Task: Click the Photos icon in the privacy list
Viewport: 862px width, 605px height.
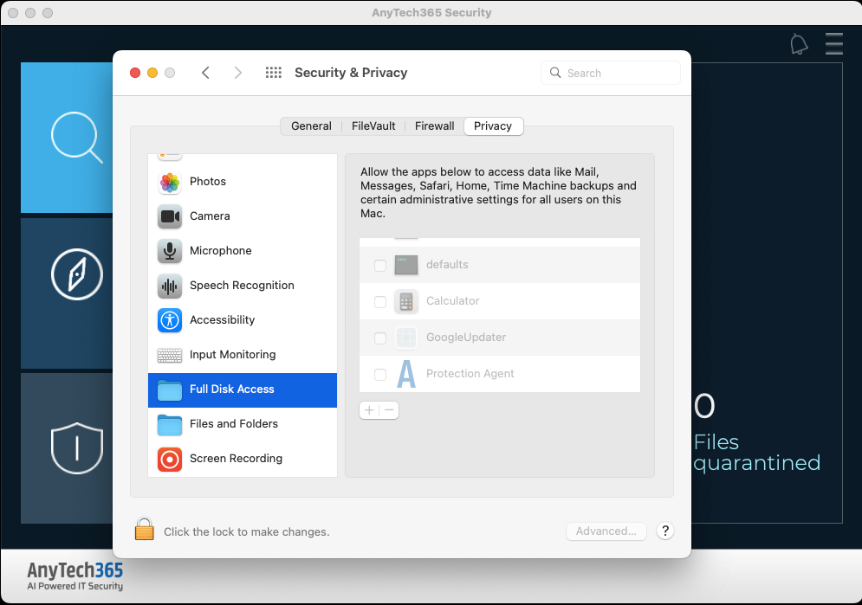Action: 170,182
